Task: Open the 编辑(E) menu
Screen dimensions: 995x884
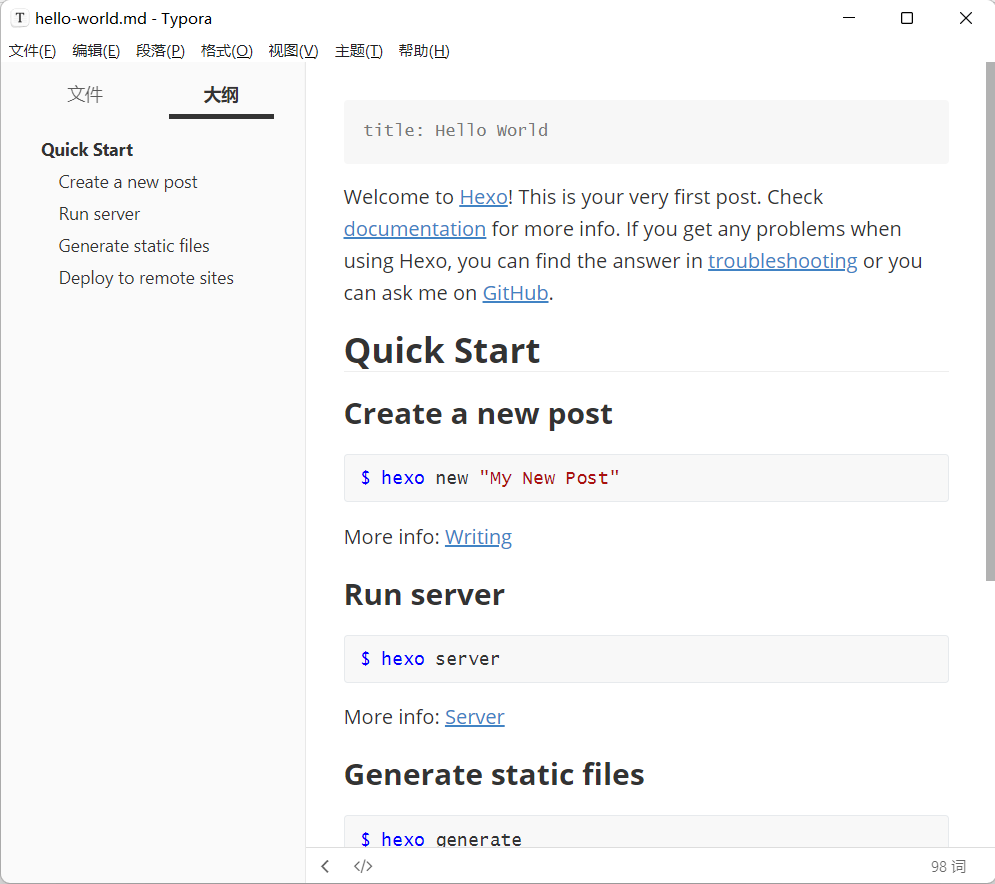Action: click(96, 51)
